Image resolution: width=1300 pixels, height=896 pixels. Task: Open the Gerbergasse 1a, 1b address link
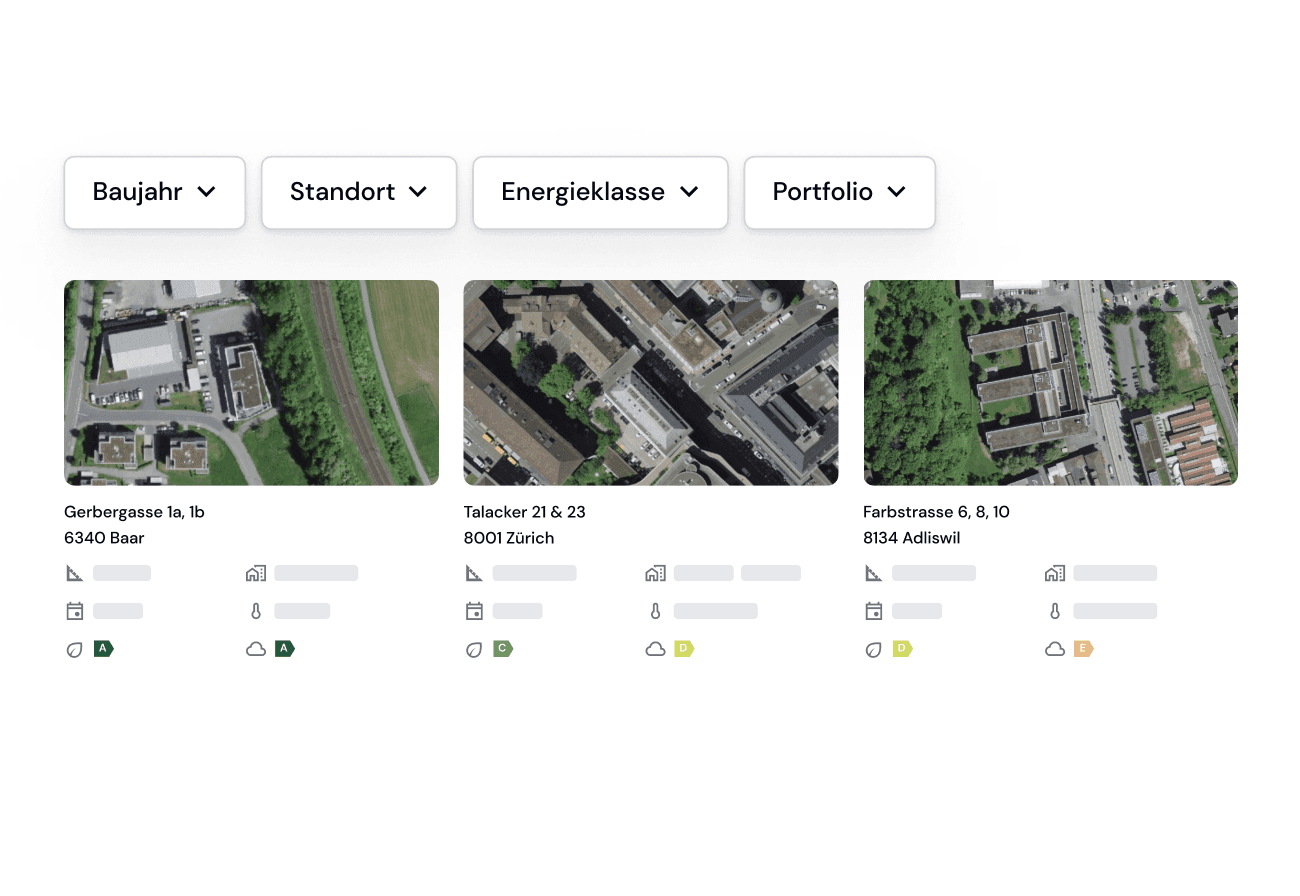tap(134, 512)
